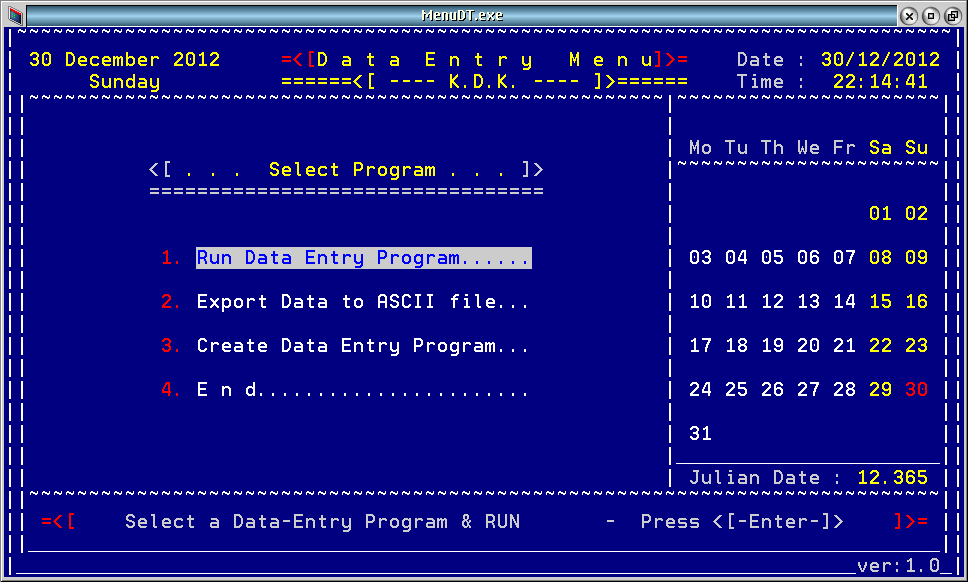Click the MenuDT.exe window menu icon
The width and height of the screenshot is (968, 582).
tap(15, 15)
